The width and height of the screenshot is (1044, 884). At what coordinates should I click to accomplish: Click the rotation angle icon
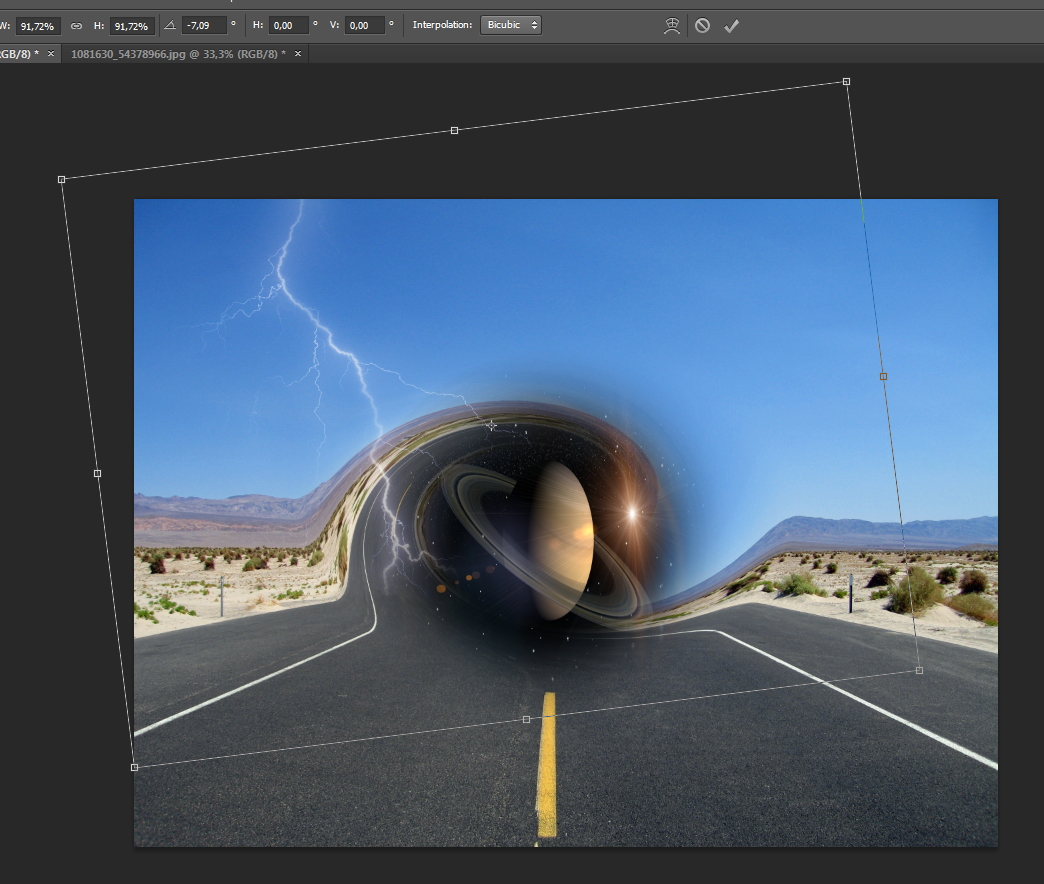pos(170,25)
